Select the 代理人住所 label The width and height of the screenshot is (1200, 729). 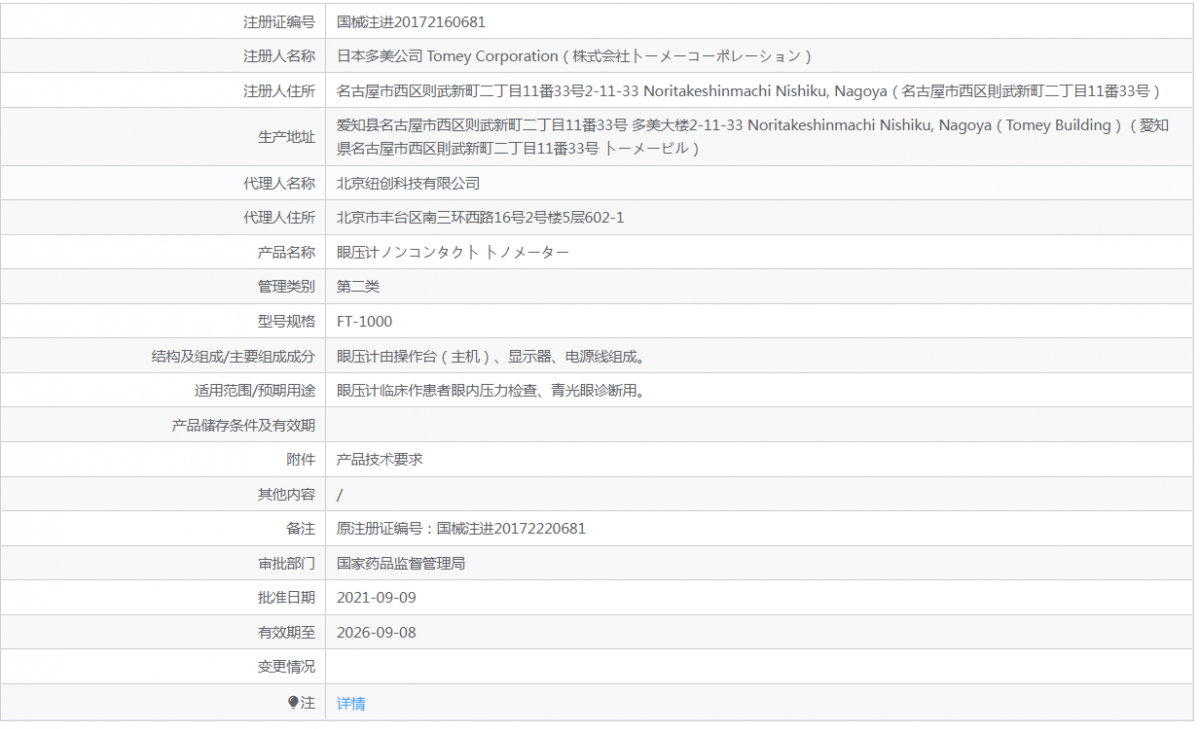[x=279, y=217]
